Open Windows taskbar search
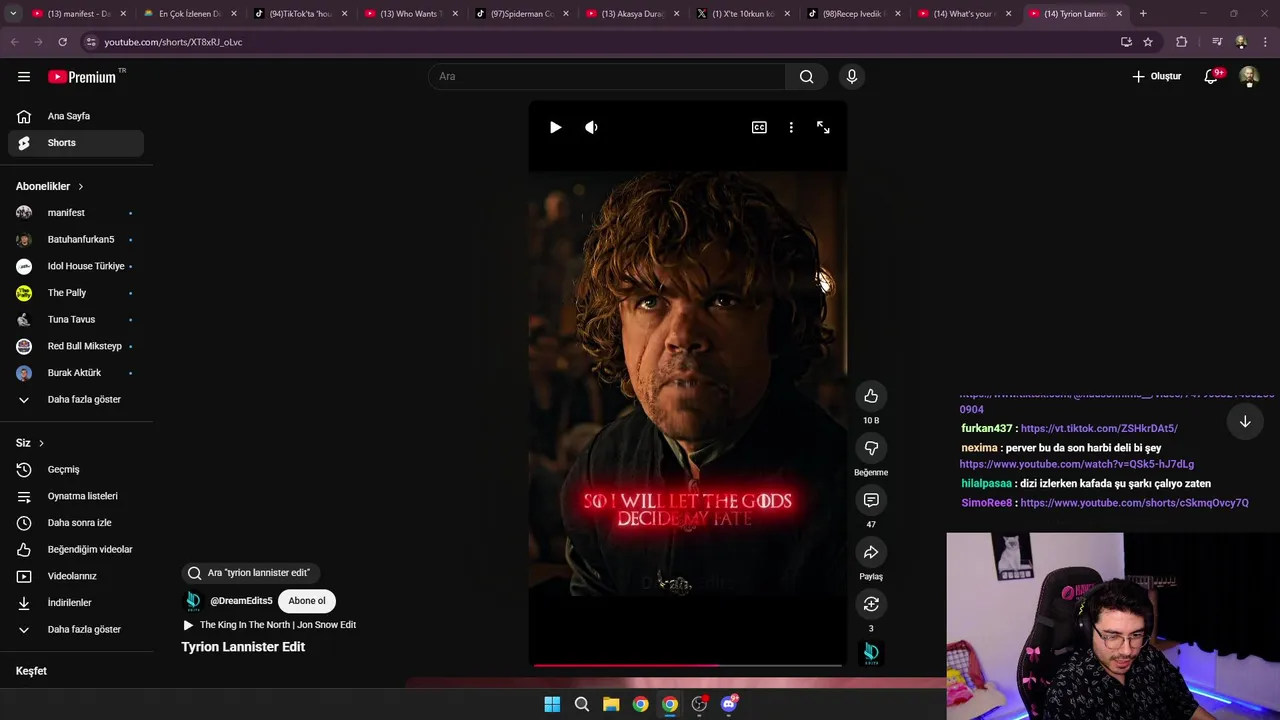Image resolution: width=1280 pixels, height=720 pixels. (581, 704)
